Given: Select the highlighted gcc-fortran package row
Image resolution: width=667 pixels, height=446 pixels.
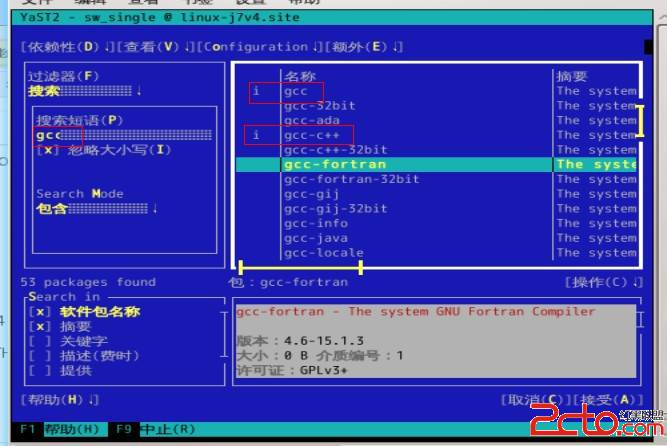Looking at the screenshot, I should (x=436, y=164).
